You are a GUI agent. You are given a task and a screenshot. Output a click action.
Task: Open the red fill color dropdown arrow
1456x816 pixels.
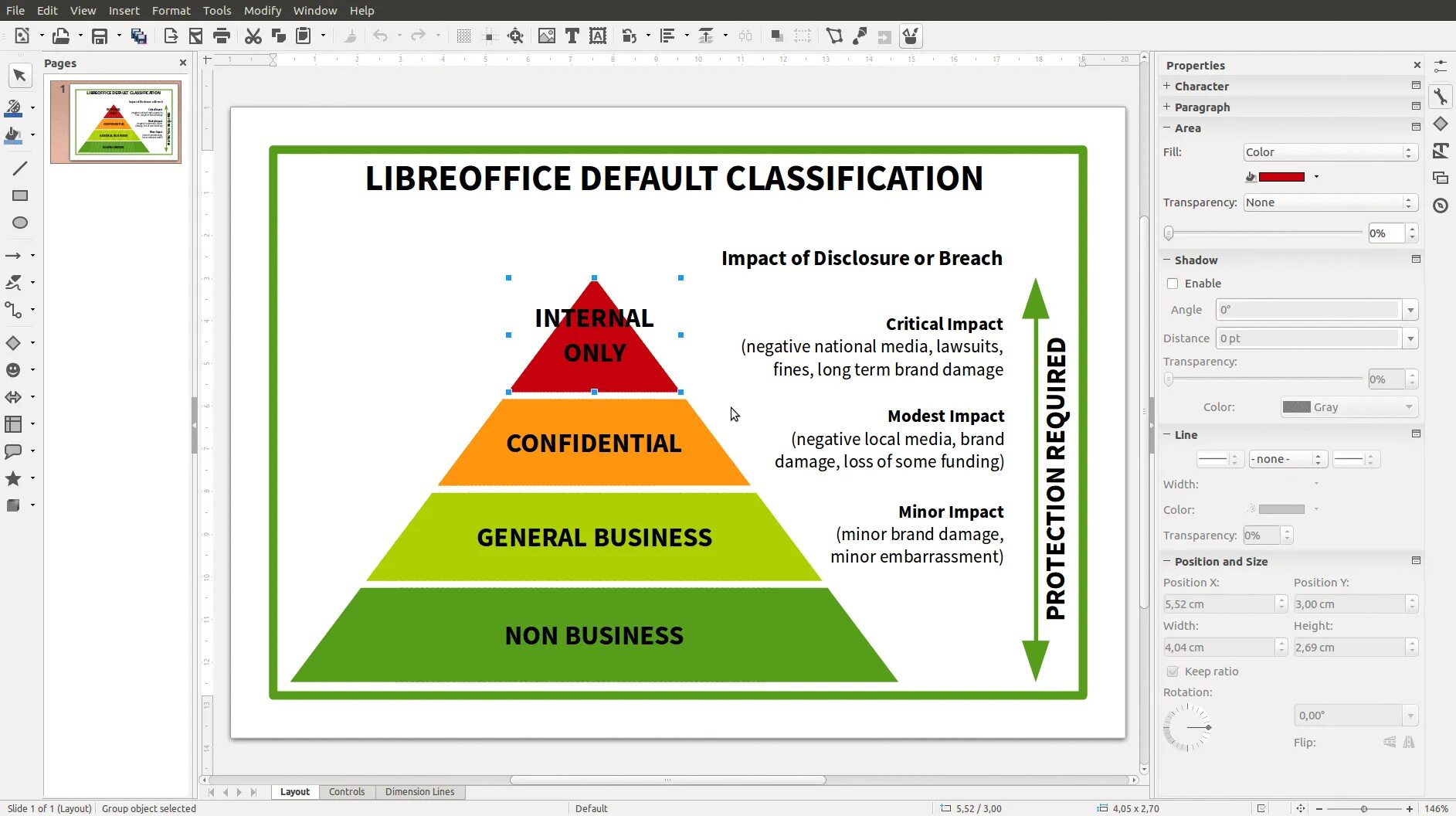[x=1316, y=177]
